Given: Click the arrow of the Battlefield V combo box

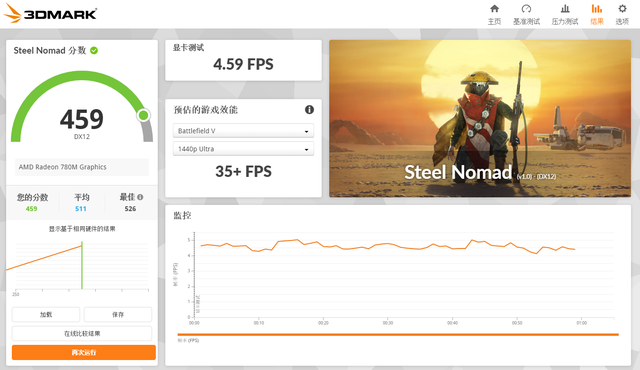Looking at the screenshot, I should tap(306, 131).
